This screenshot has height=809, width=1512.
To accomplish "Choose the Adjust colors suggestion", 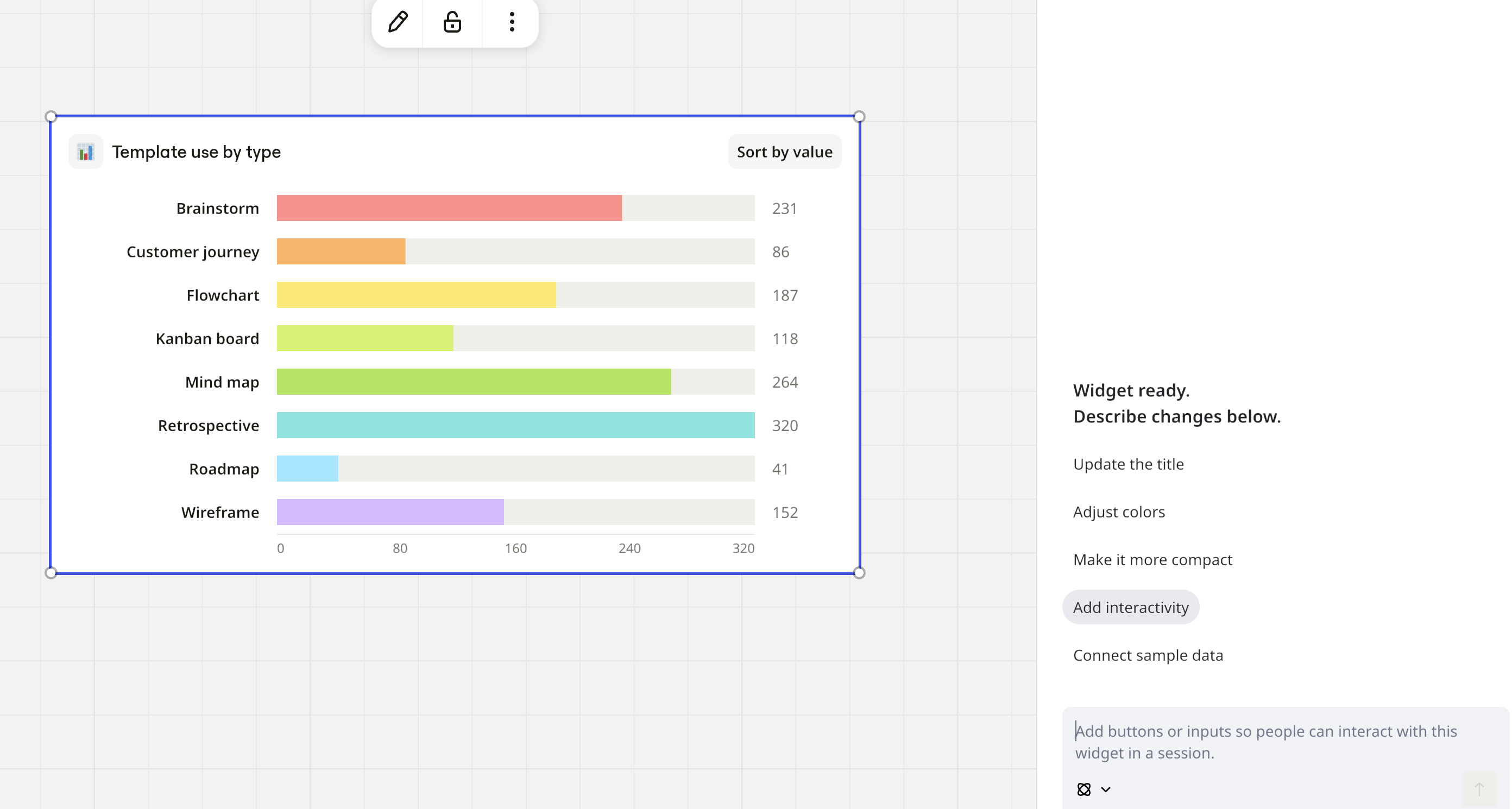I will pyautogui.click(x=1119, y=511).
